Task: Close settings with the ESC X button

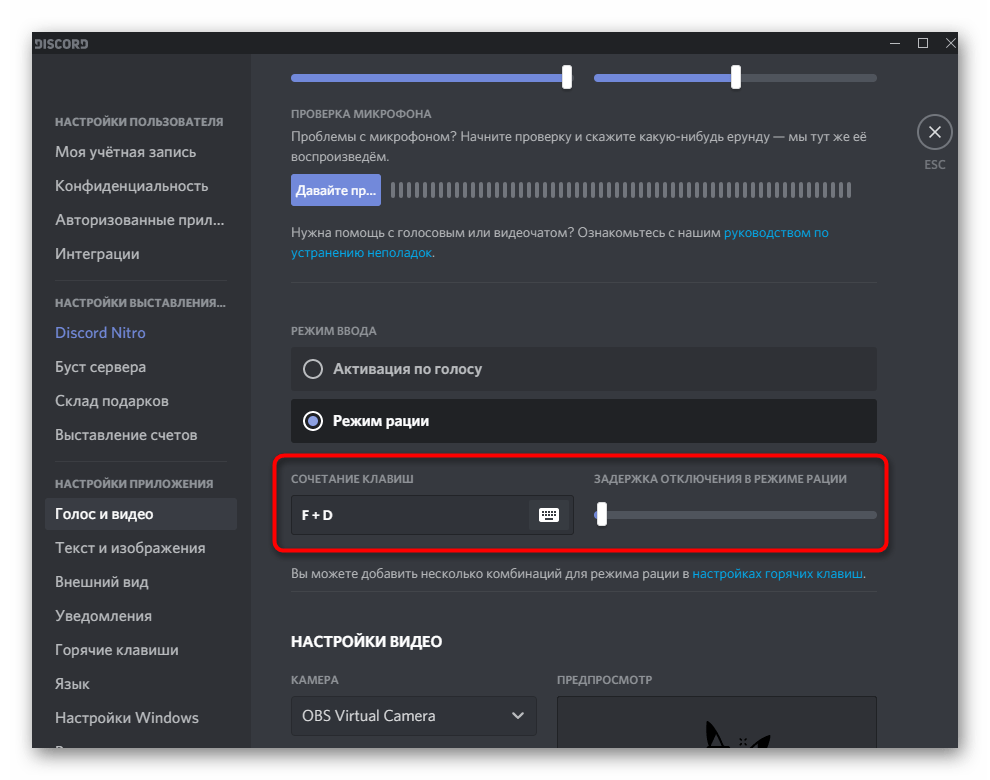Action: pos(934,132)
